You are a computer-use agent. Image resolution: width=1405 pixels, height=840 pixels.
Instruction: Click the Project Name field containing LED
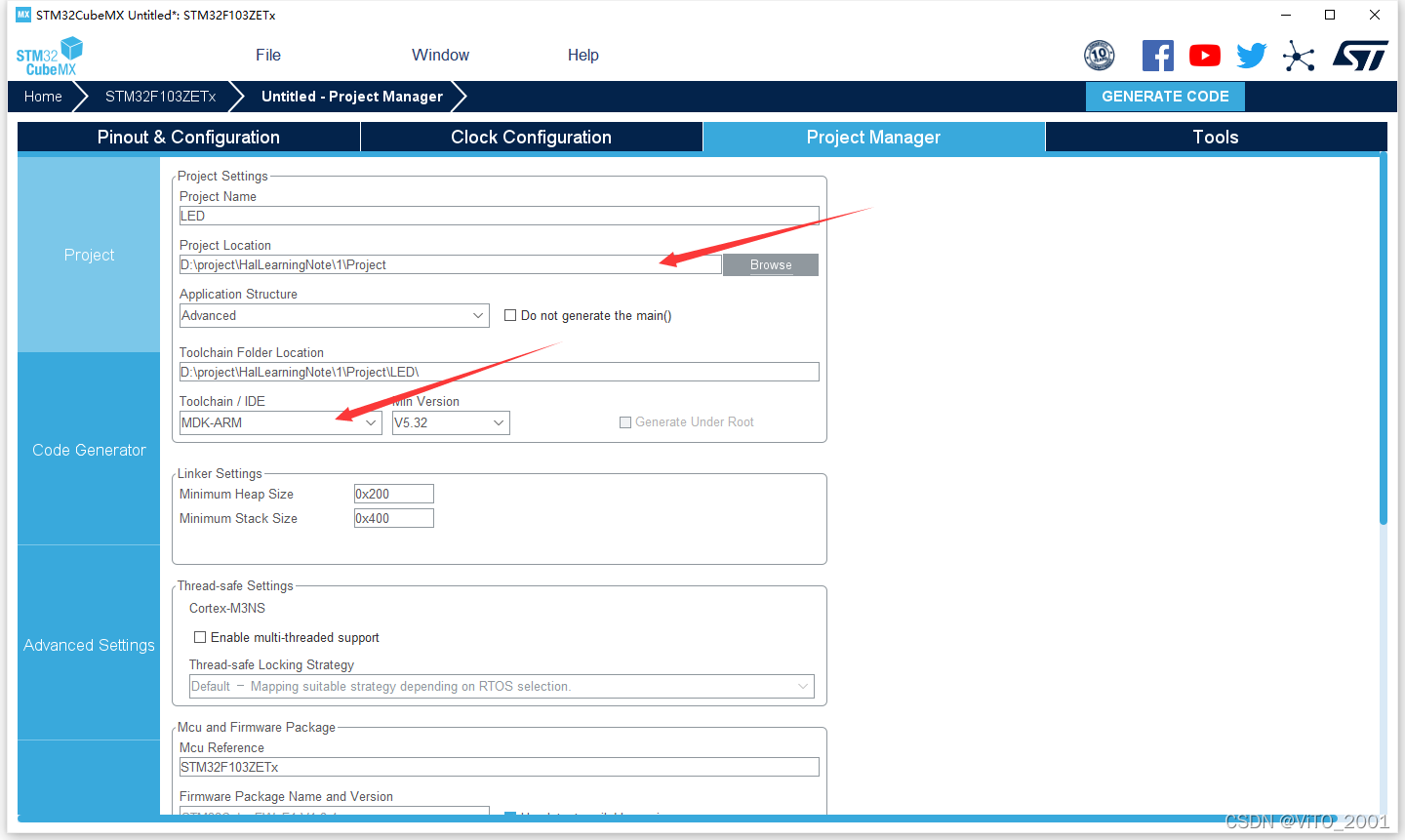point(500,216)
